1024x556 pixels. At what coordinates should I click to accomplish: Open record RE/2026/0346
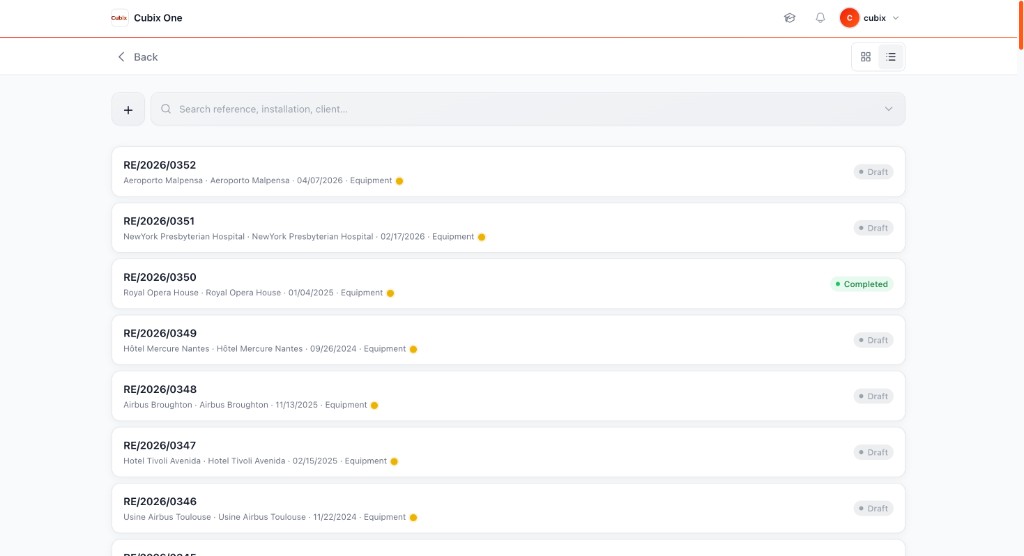coord(508,508)
